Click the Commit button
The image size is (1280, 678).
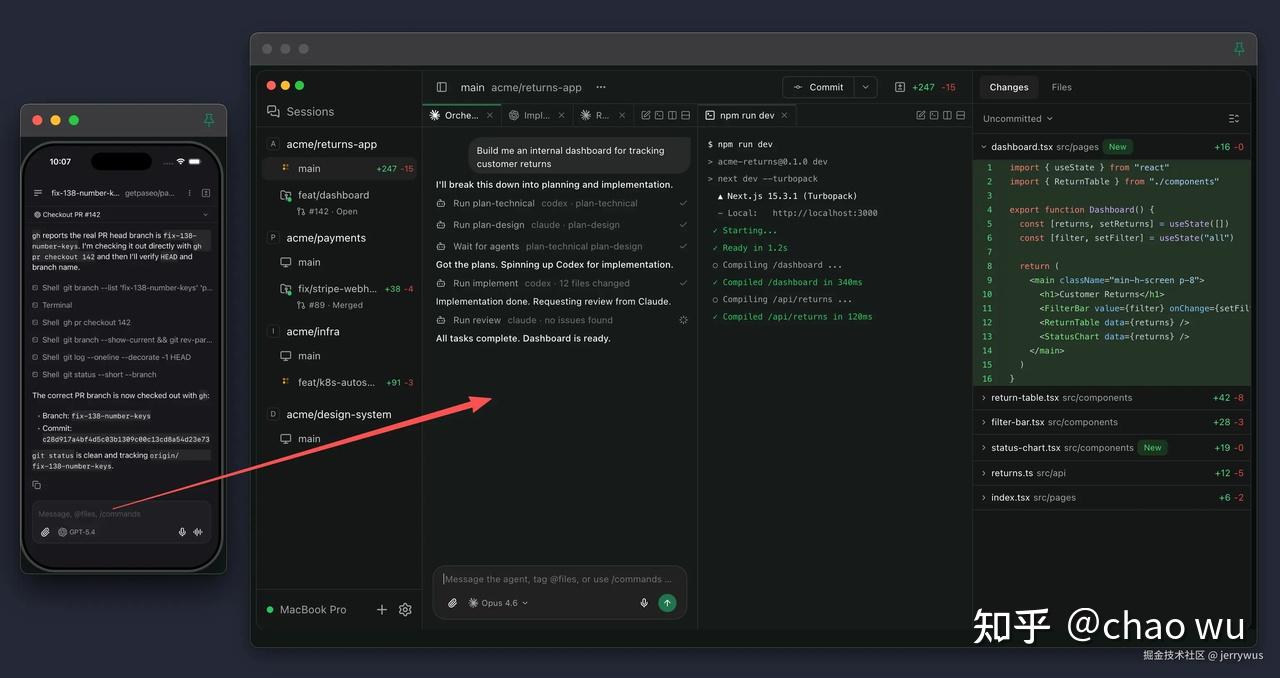819,87
